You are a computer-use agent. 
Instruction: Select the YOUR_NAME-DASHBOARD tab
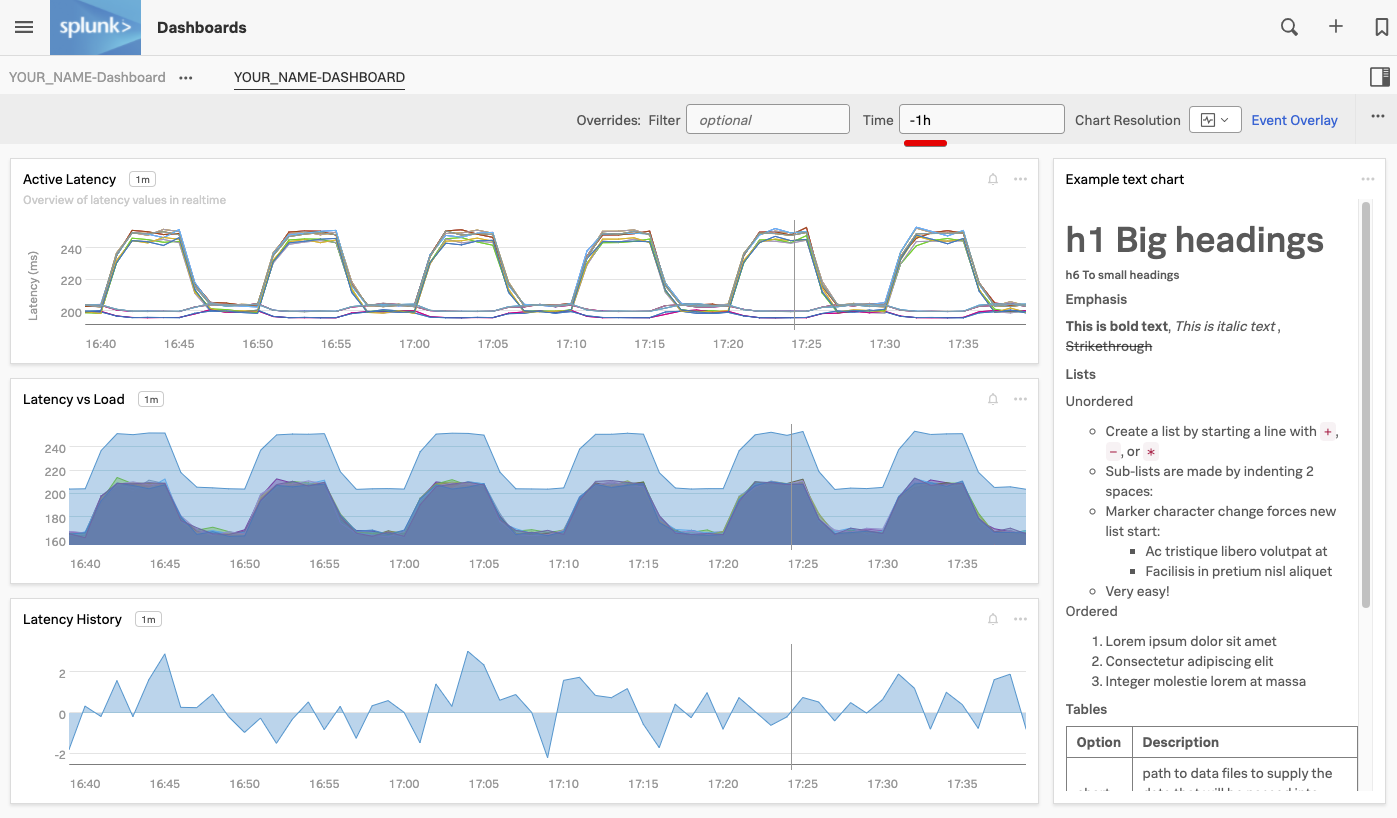(x=319, y=77)
